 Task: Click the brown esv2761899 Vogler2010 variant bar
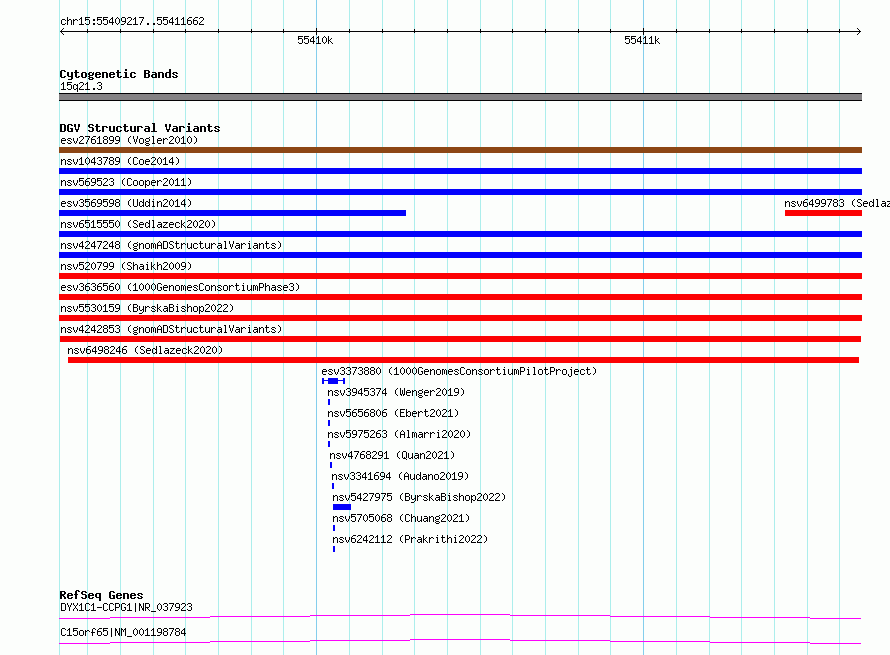click(x=460, y=150)
